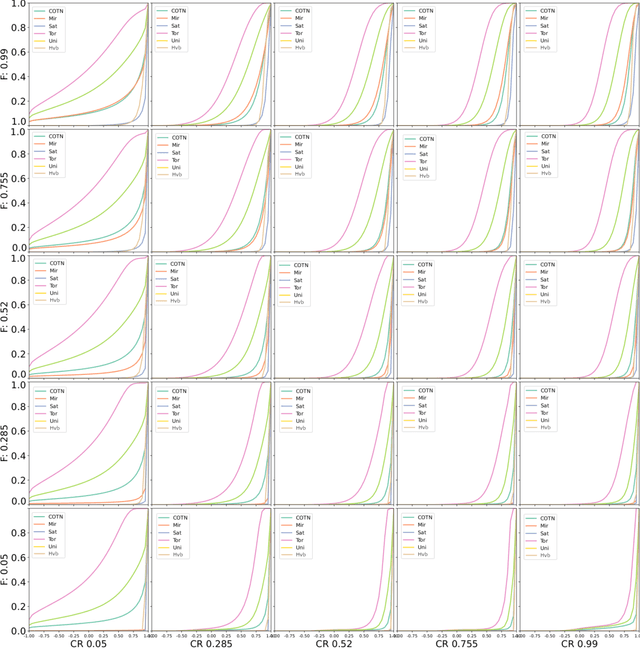Click the 'F: 0.99' y-axis label
The width and height of the screenshot is (640, 648).
(7, 63)
